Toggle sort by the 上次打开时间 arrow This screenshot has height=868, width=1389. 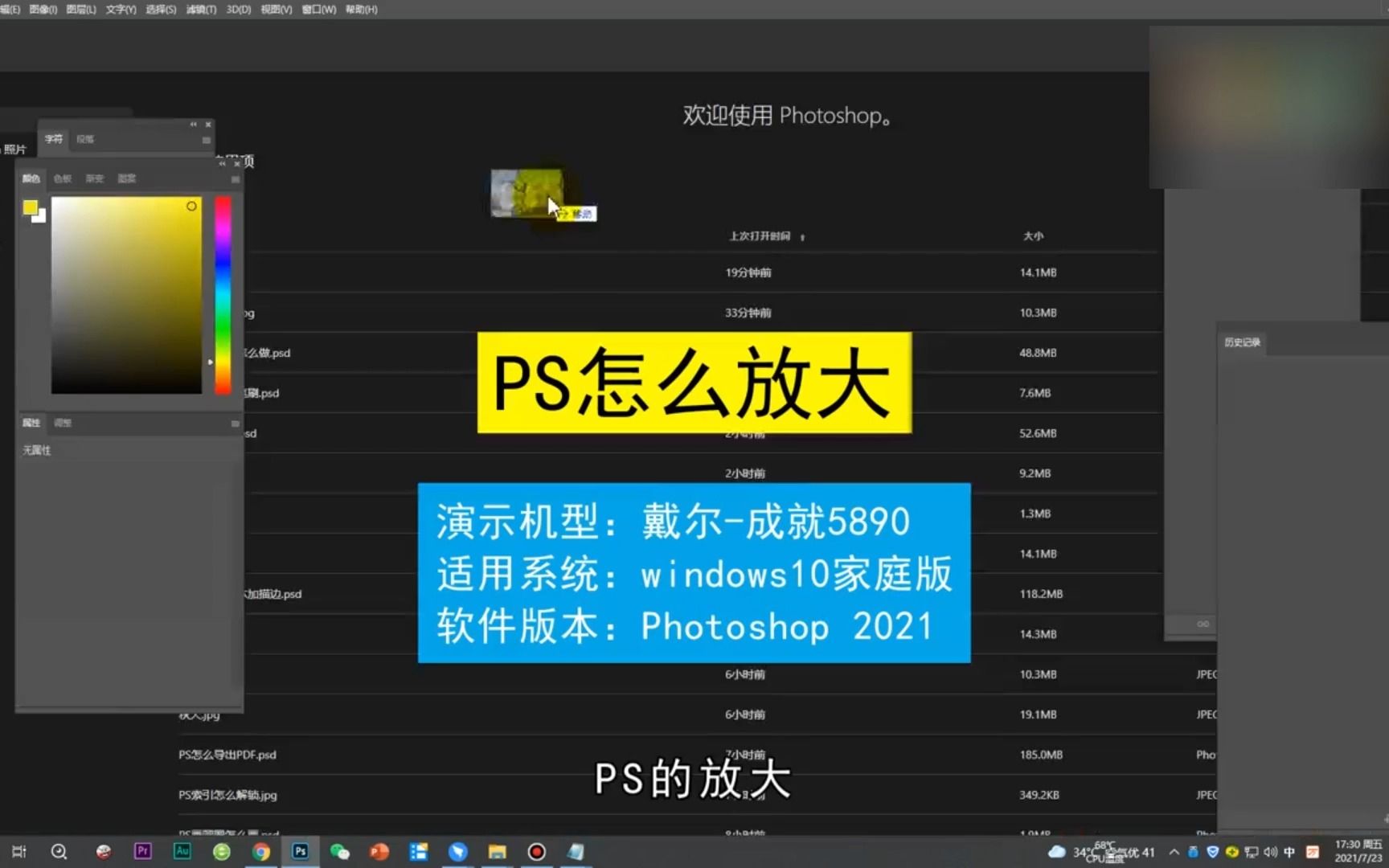[802, 237]
